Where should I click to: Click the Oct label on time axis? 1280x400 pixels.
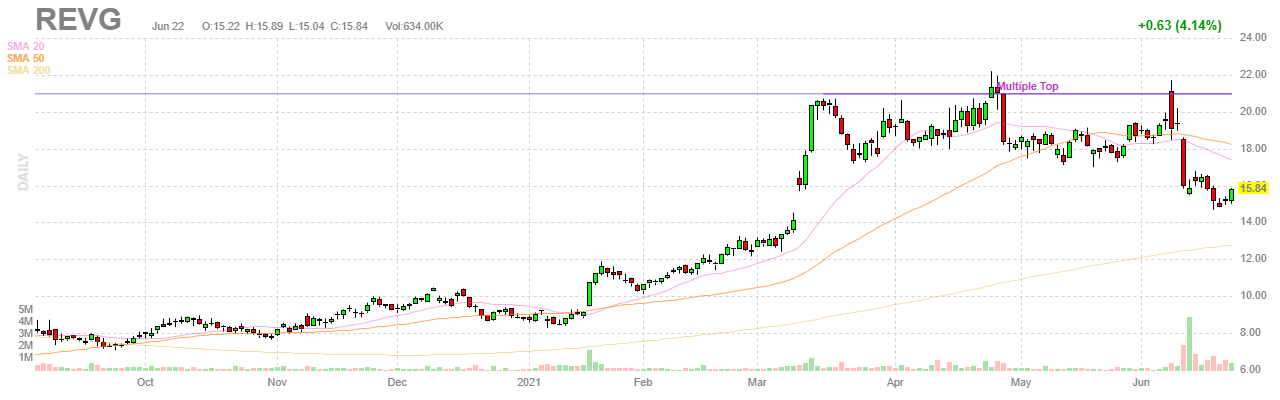tap(144, 382)
